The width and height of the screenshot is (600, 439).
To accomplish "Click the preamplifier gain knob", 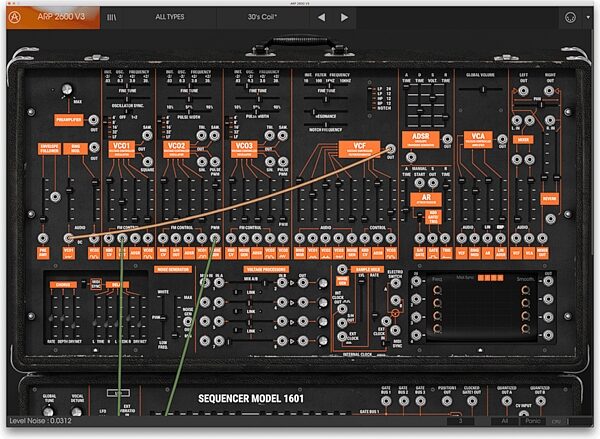I will 67,90.
